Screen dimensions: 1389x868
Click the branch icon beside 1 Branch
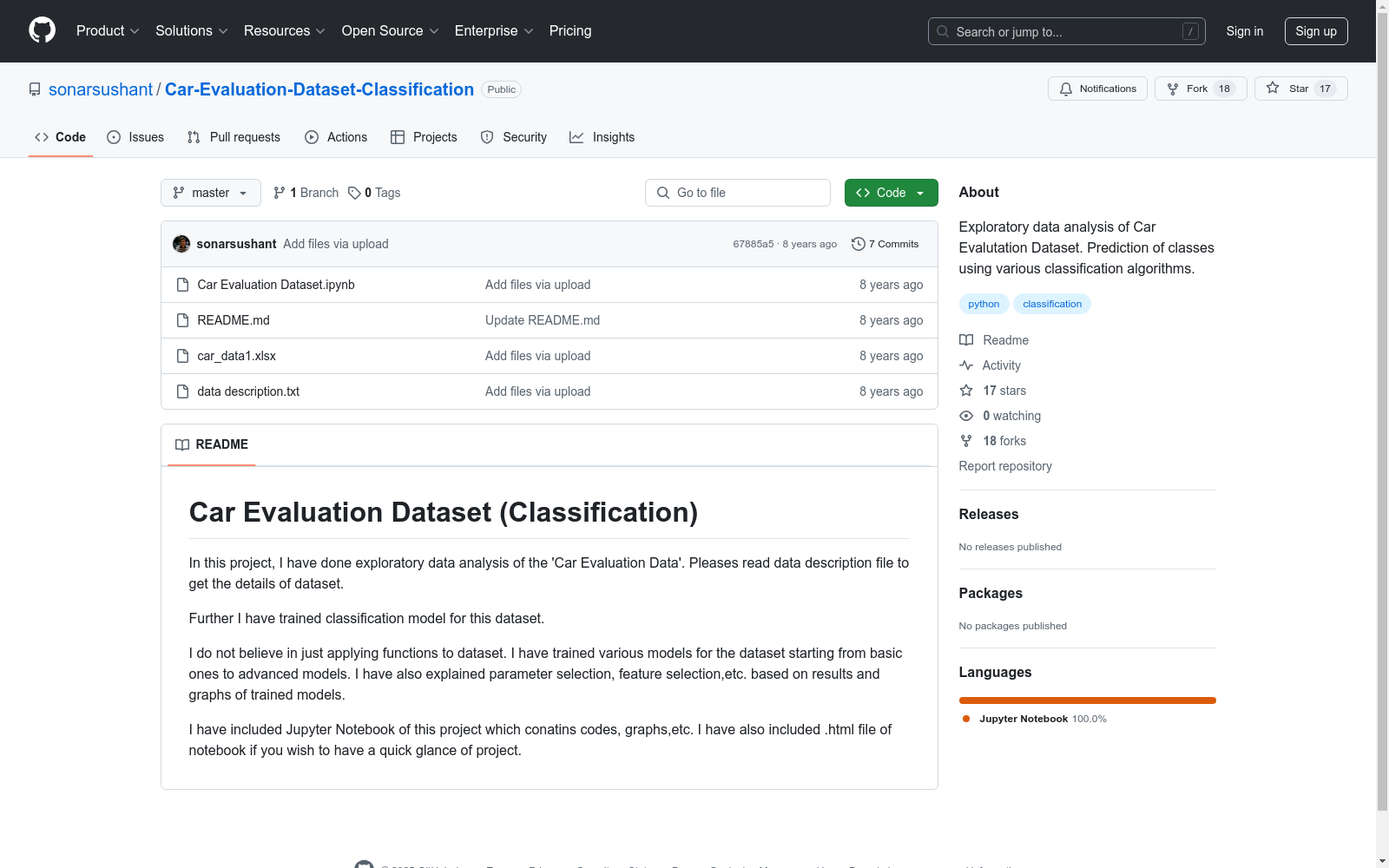(280, 193)
